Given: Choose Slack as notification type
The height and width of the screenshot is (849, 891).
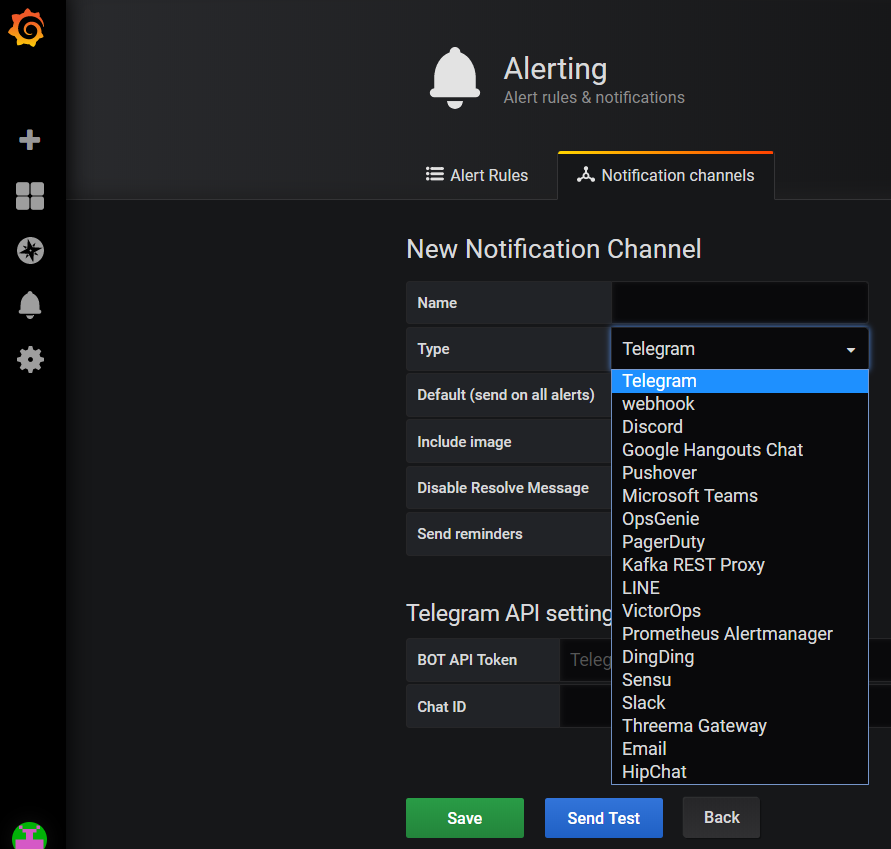Looking at the screenshot, I should click(x=643, y=702).
